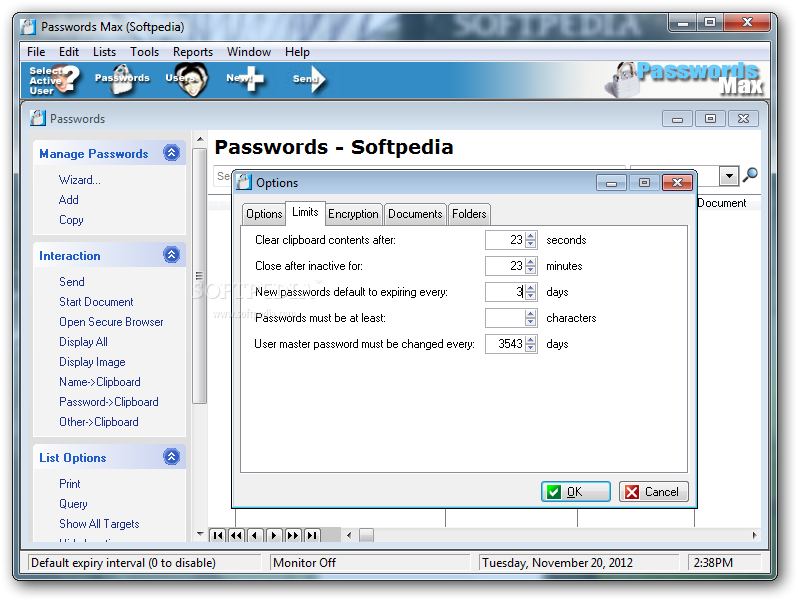Click the horizontal scrollbar right arrow
The height and width of the screenshot is (601, 798).
[754, 535]
